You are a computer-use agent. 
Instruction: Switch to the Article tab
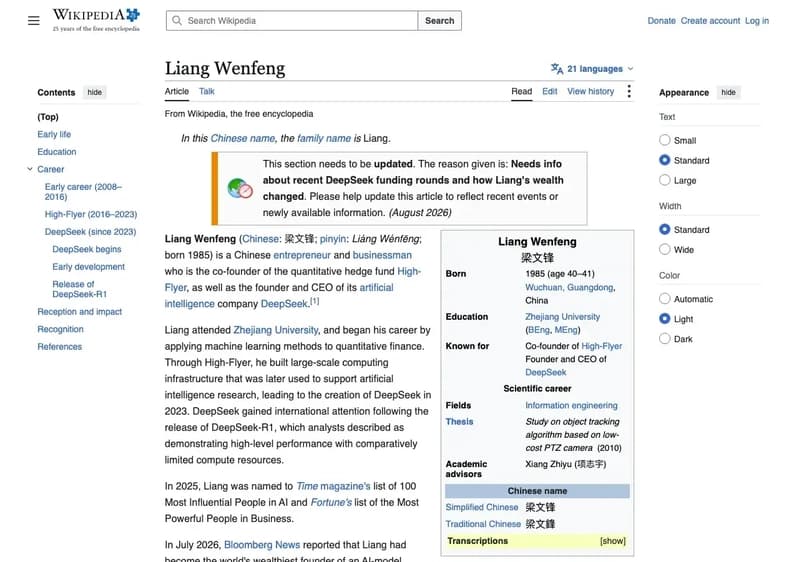tap(176, 91)
